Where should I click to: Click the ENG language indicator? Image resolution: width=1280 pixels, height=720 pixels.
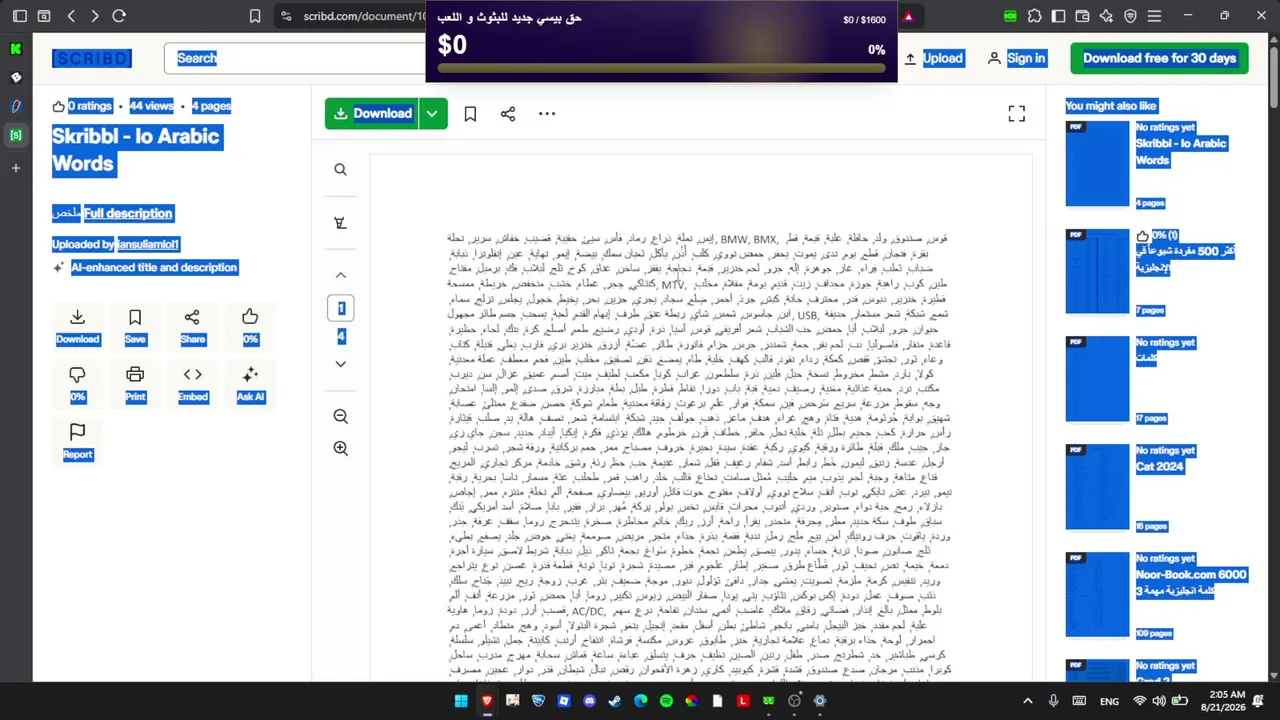point(1109,701)
